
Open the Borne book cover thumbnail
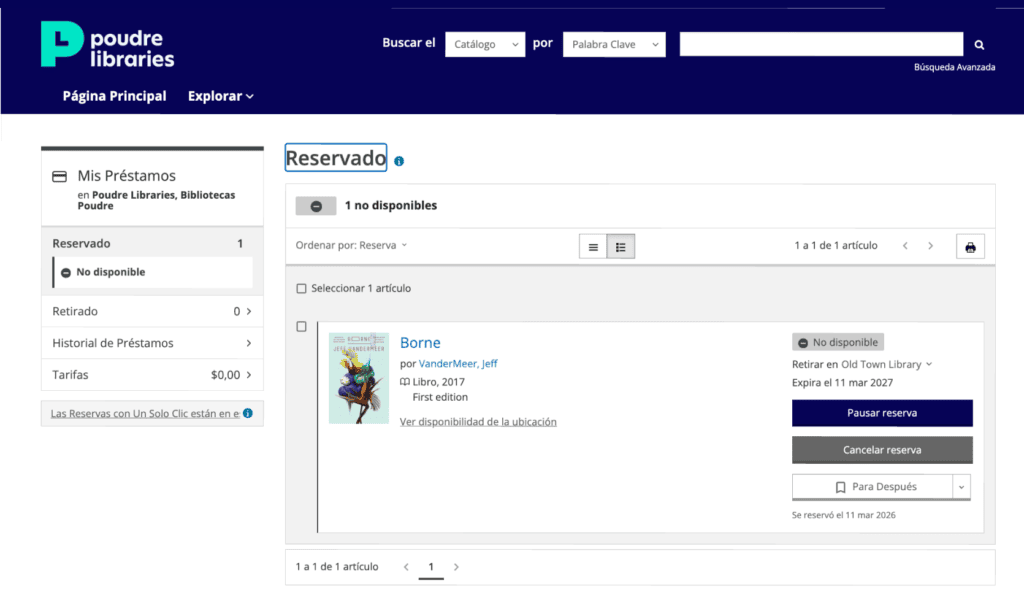pos(358,378)
